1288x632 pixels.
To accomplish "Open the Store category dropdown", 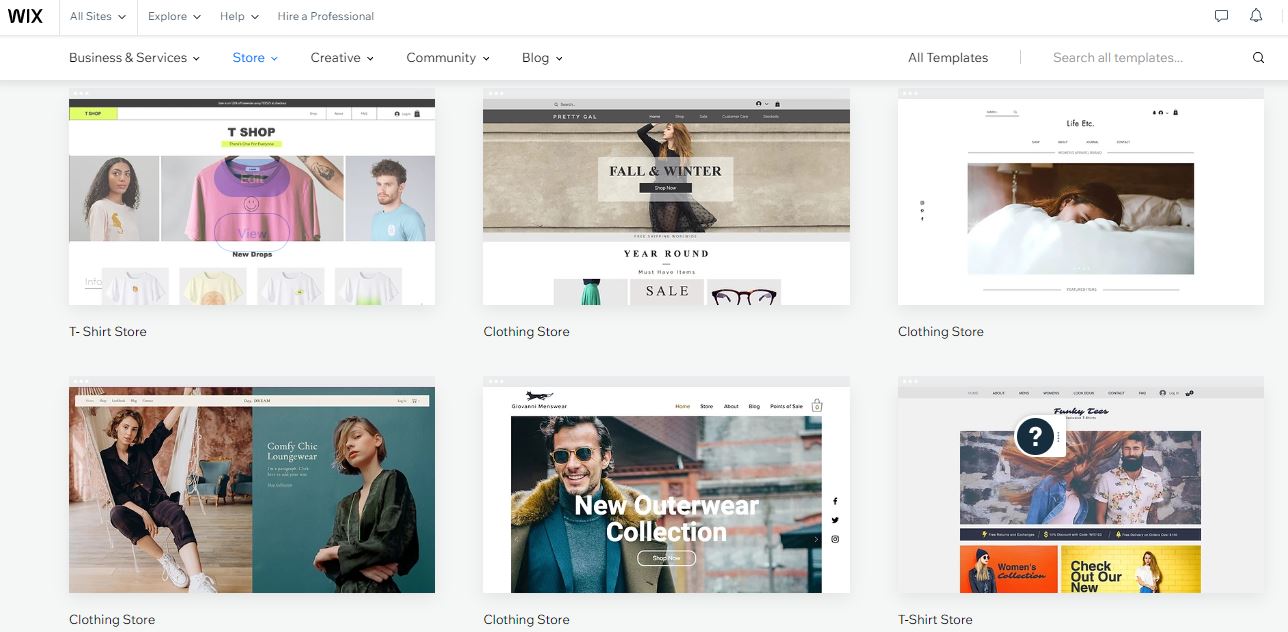I will point(255,58).
